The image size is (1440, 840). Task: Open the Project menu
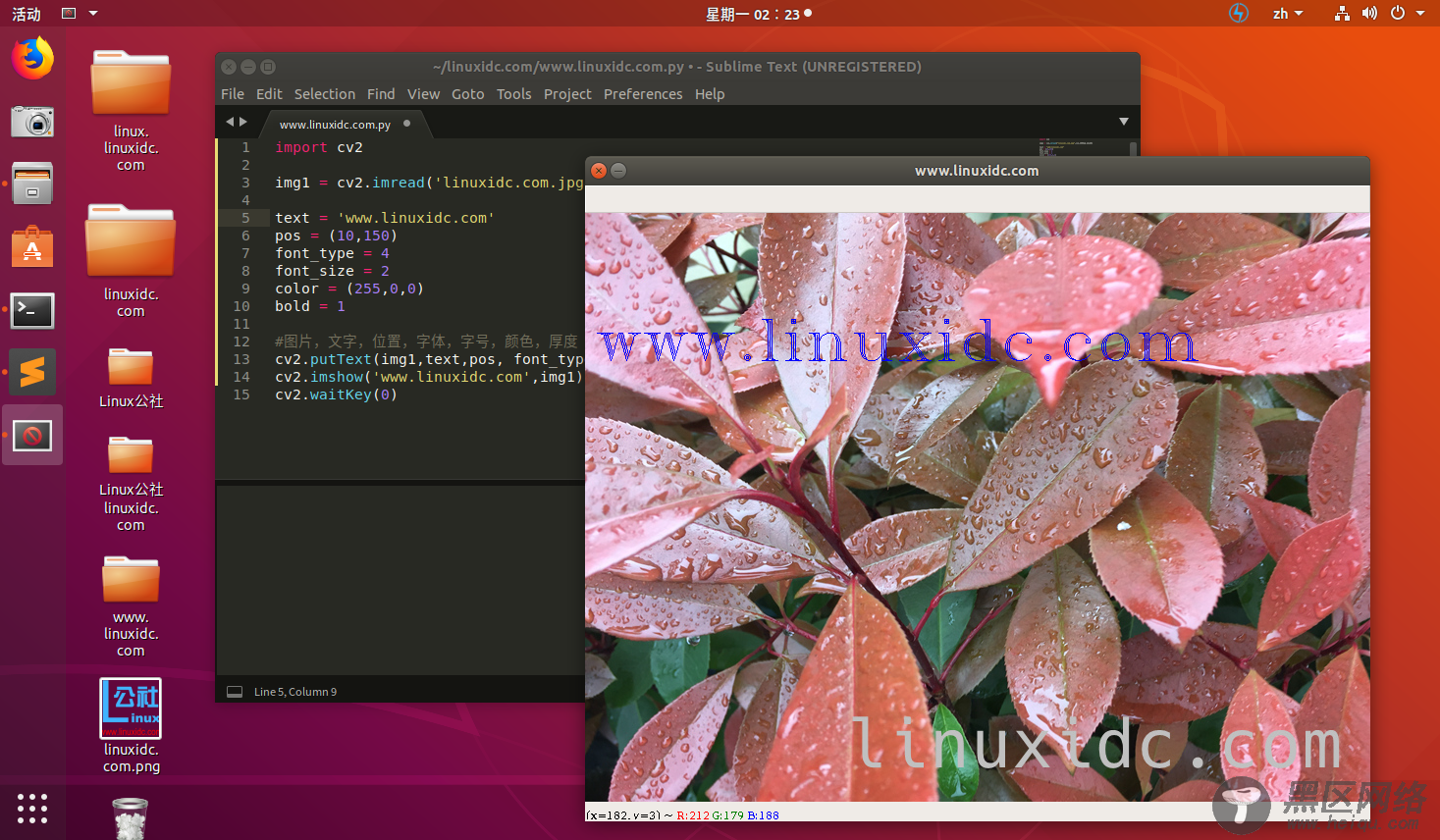point(567,94)
